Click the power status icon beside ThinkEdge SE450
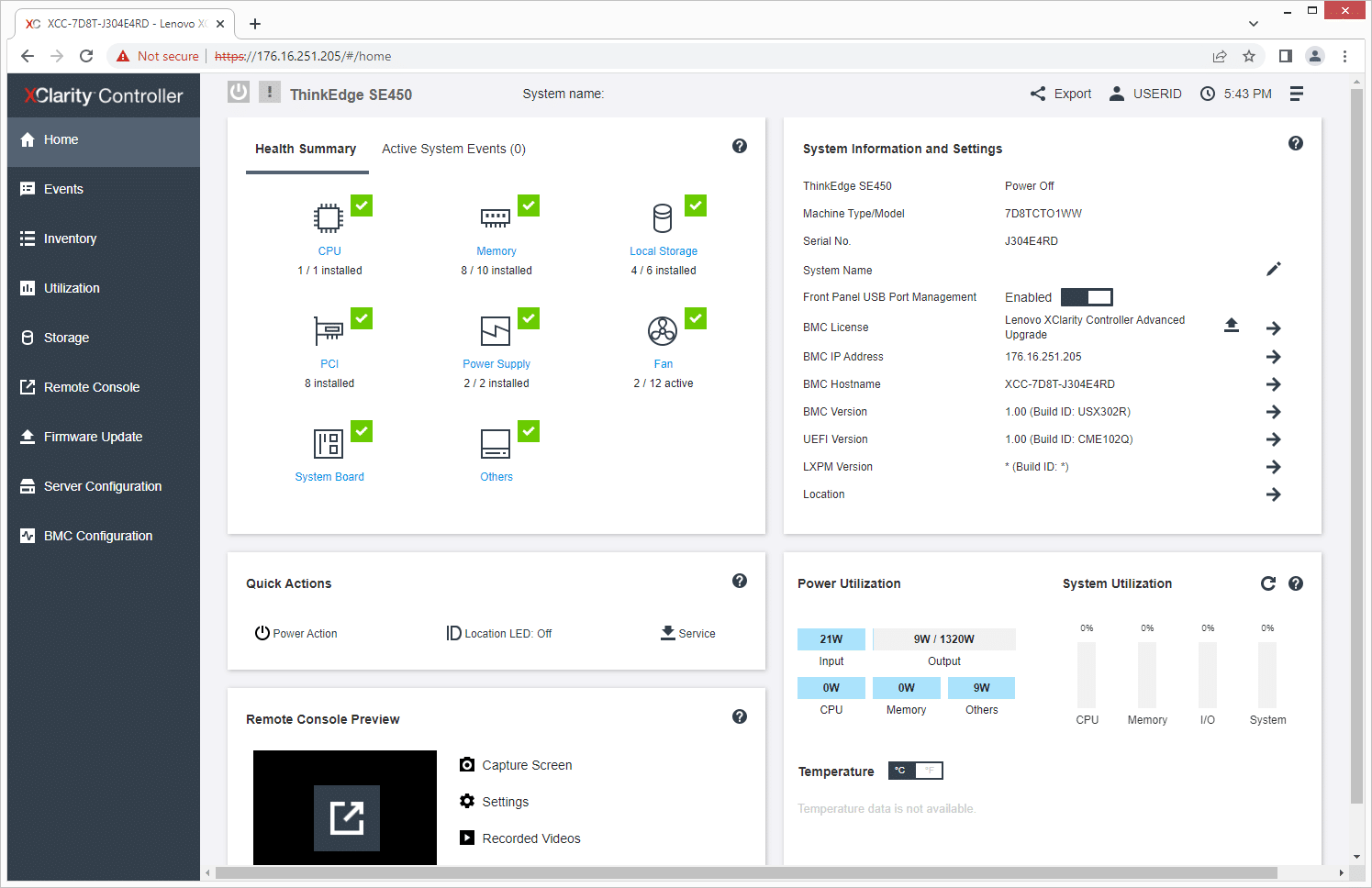Image resolution: width=1372 pixels, height=888 pixels. coord(239,93)
